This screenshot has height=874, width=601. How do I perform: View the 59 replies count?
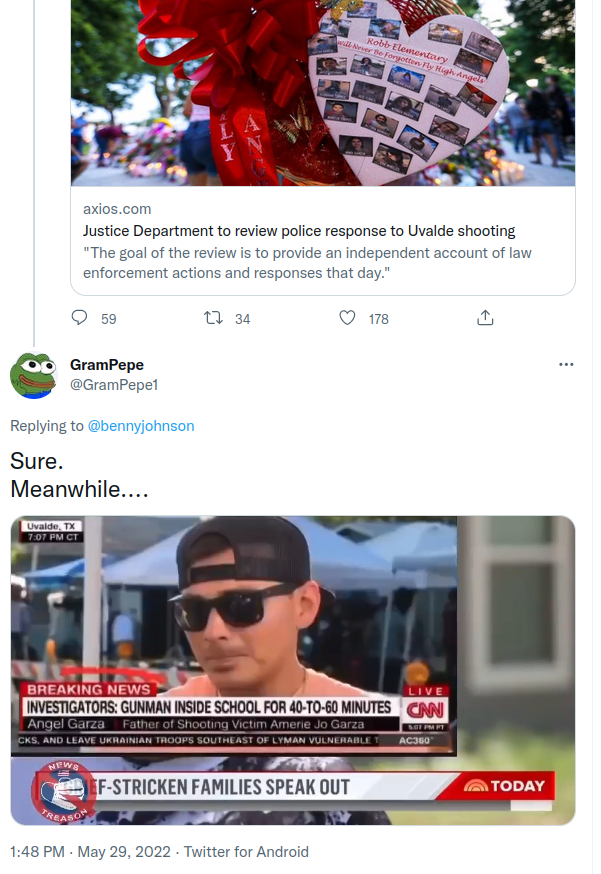[109, 319]
